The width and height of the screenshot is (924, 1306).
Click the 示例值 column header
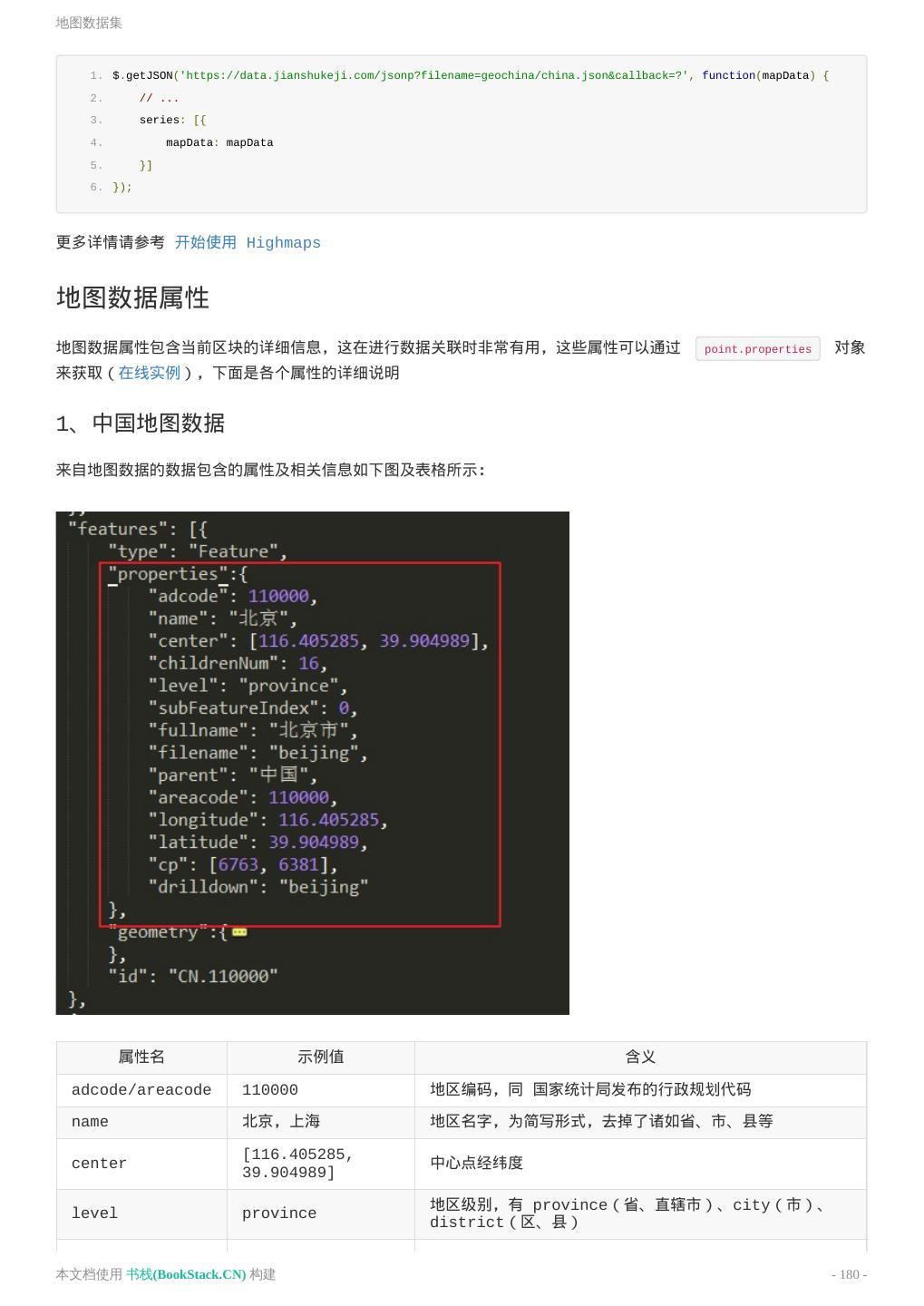321,1057
